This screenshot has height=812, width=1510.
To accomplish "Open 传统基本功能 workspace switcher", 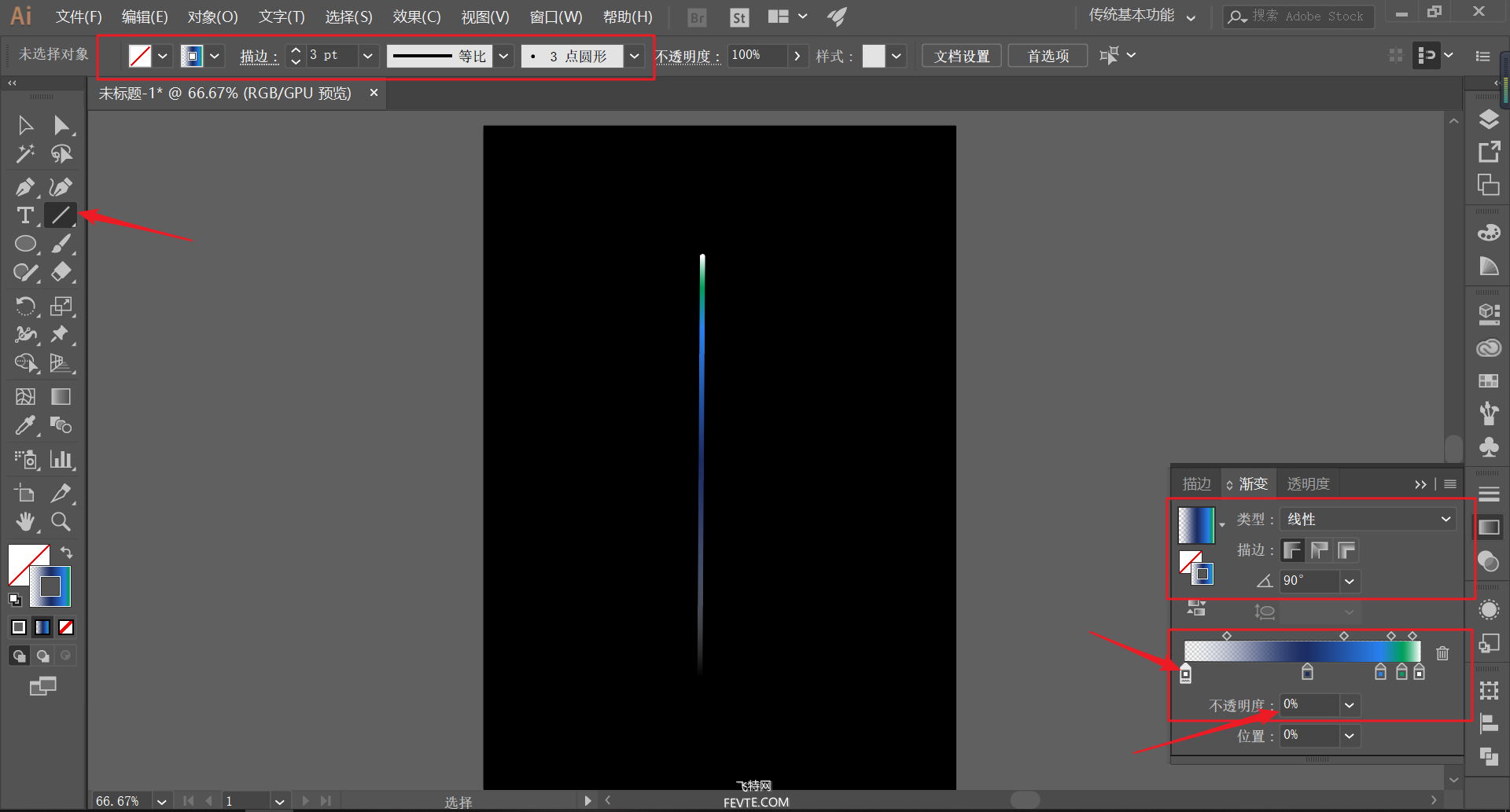I will coord(1141,16).
